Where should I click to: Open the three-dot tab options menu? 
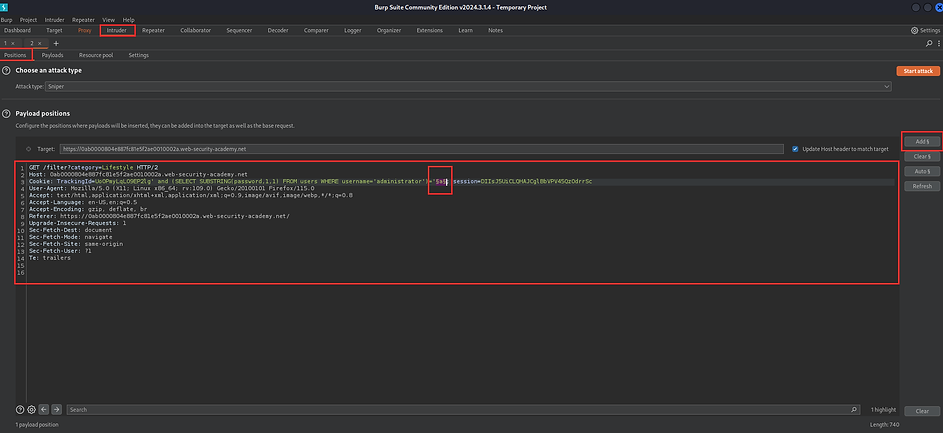pyautogui.click(x=938, y=43)
